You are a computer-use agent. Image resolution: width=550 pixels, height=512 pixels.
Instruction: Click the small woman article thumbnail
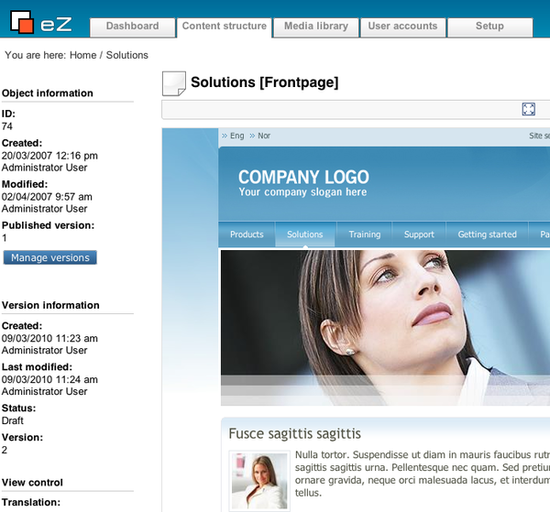(x=260, y=481)
